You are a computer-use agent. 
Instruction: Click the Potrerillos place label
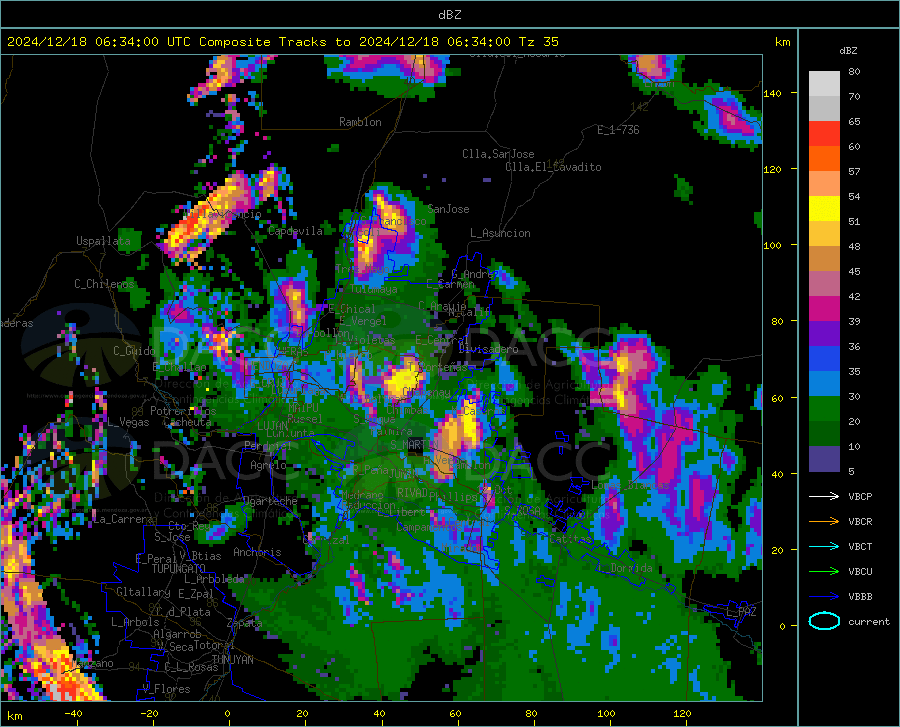click(x=183, y=411)
